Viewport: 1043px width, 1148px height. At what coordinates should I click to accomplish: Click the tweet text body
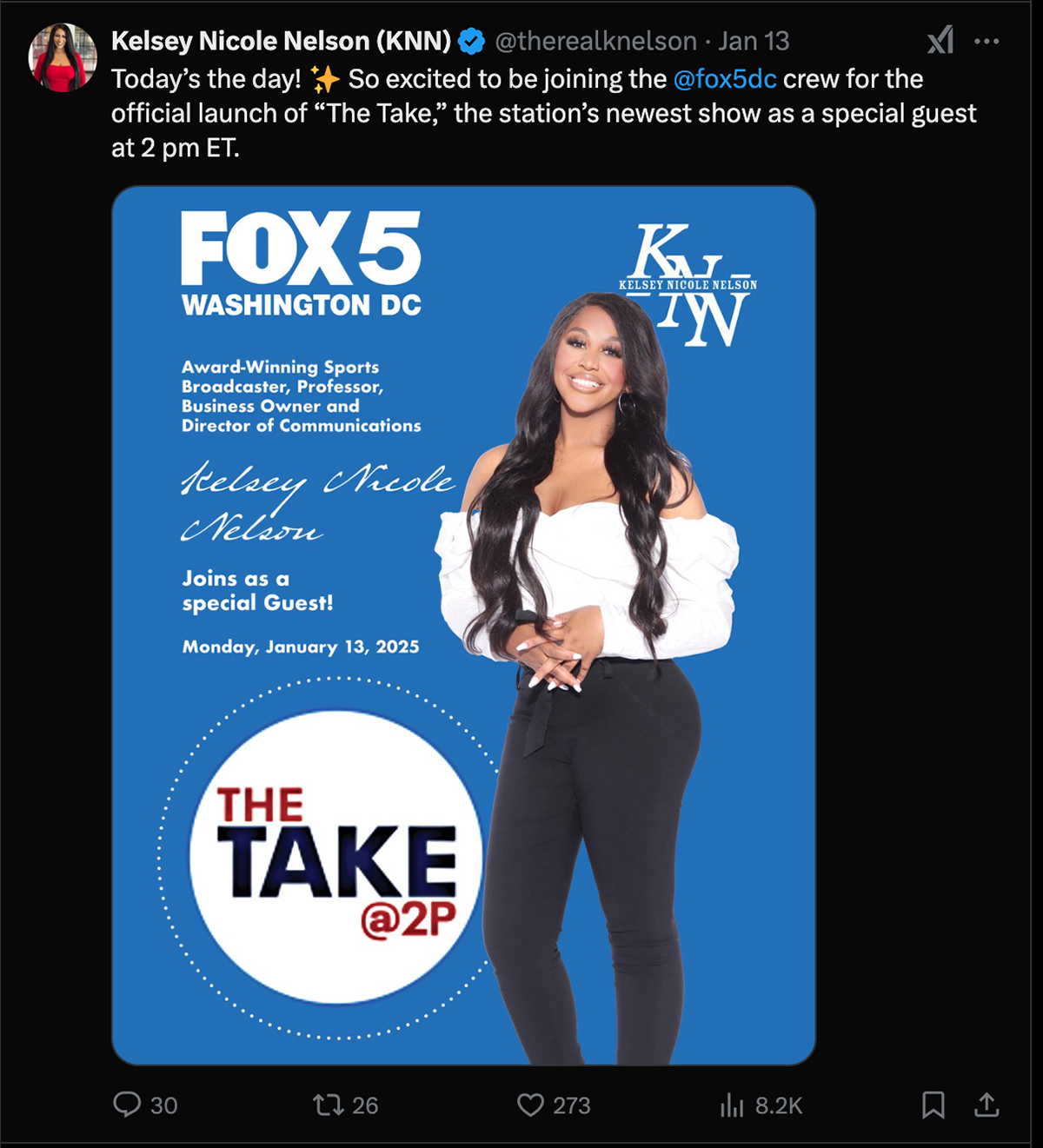click(544, 114)
